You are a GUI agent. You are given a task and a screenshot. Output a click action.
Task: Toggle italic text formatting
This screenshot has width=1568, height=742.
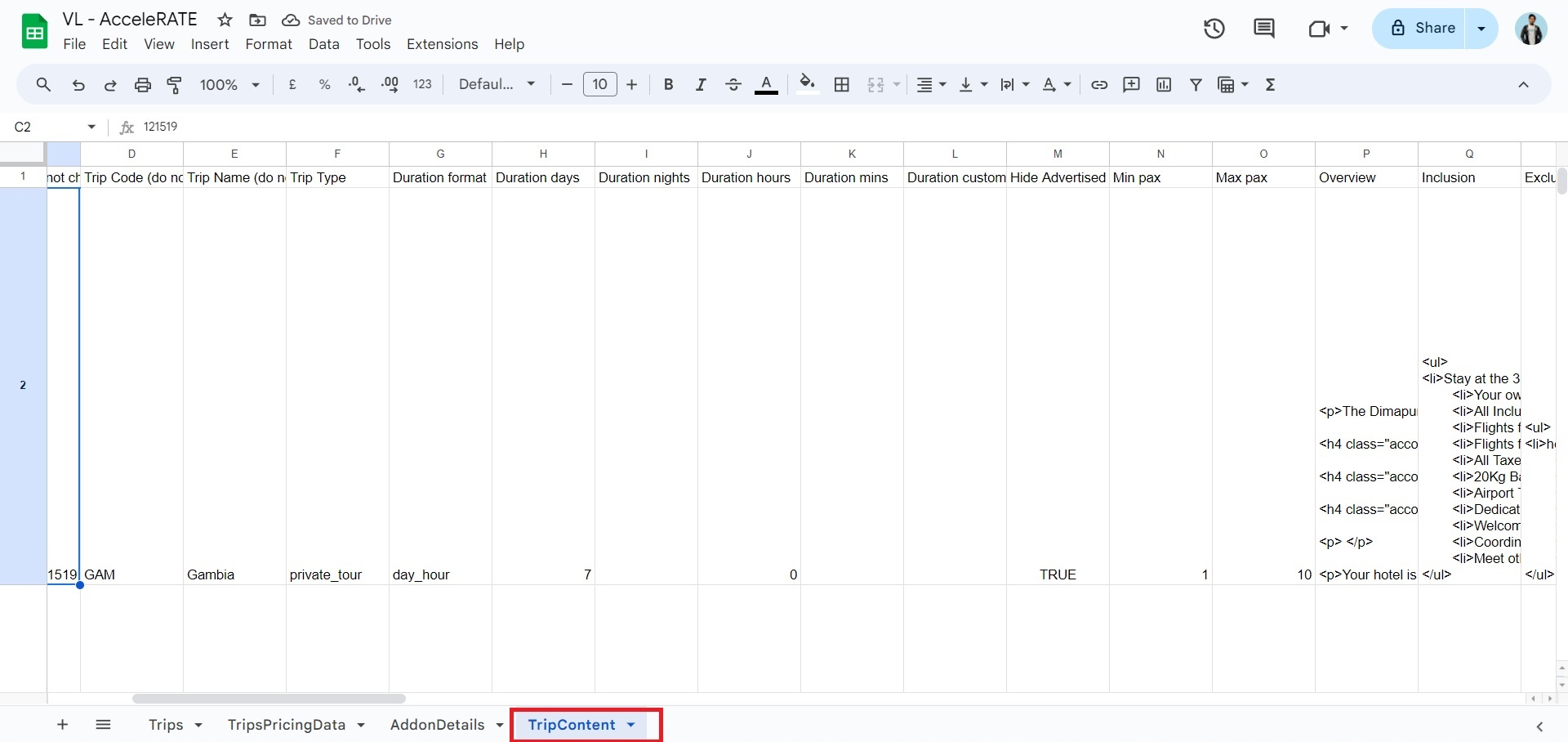tap(700, 85)
